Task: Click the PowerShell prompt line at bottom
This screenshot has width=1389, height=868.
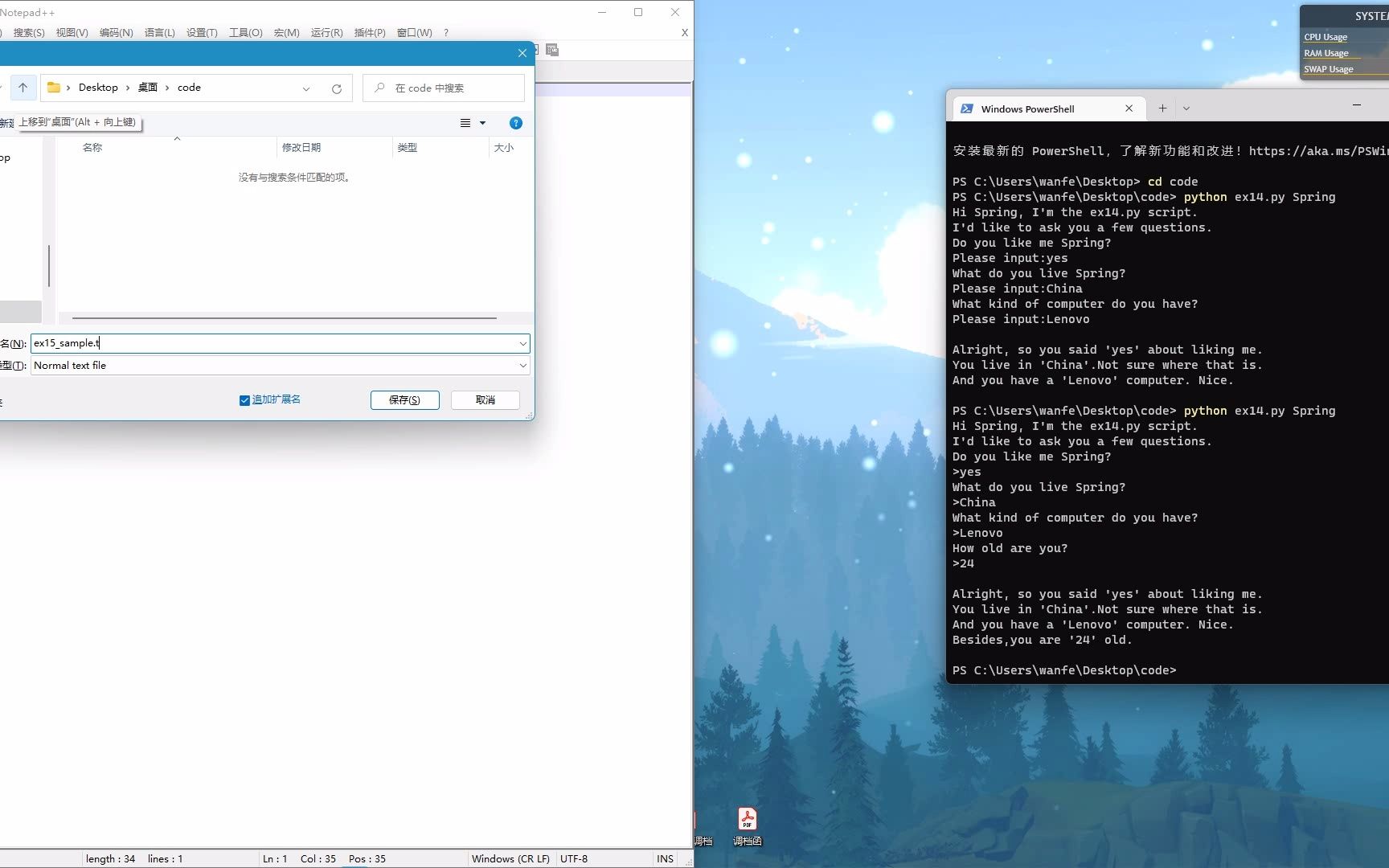Action: tap(1064, 670)
